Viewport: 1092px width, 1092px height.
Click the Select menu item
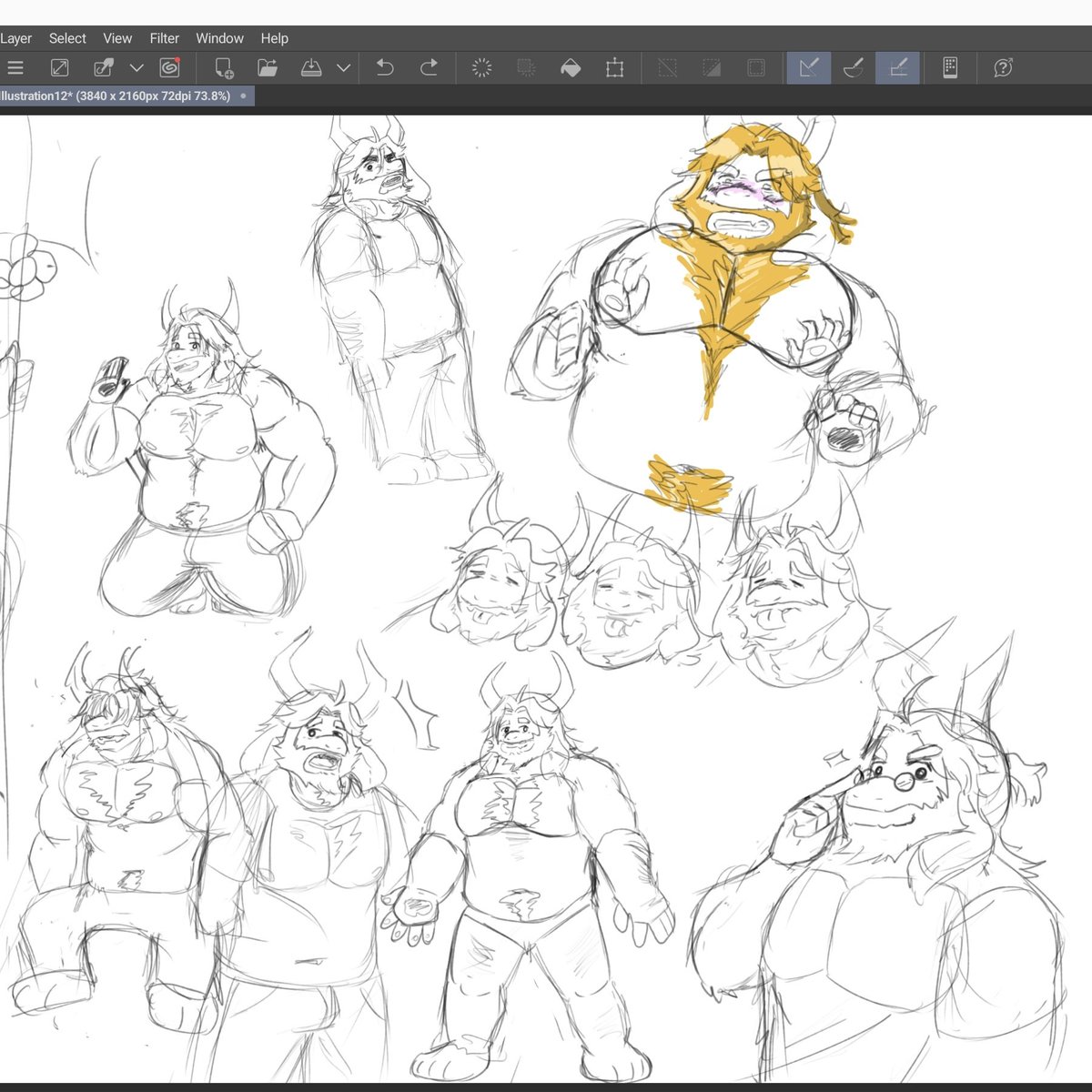66,38
